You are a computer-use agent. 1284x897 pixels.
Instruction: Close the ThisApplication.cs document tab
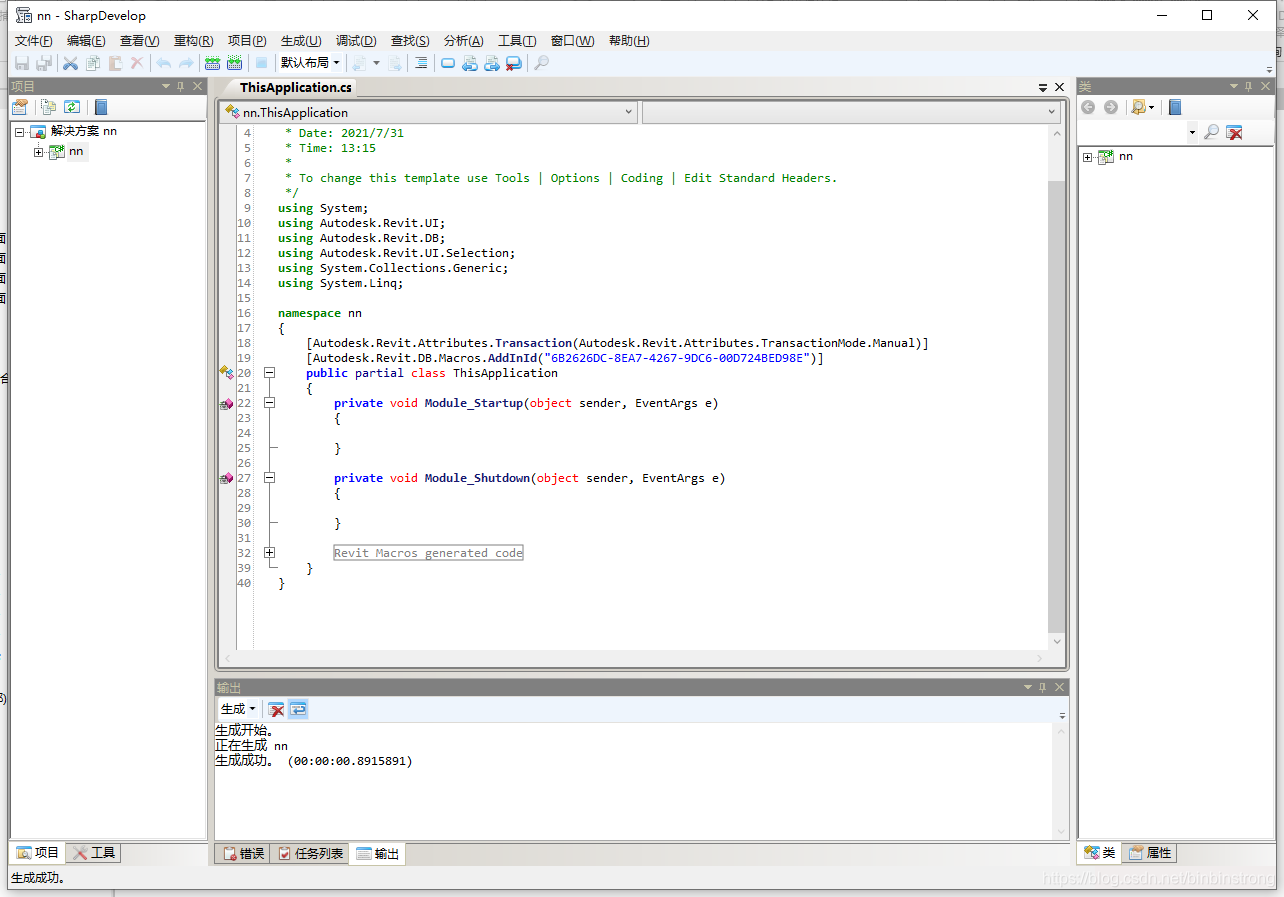[x=1061, y=88]
